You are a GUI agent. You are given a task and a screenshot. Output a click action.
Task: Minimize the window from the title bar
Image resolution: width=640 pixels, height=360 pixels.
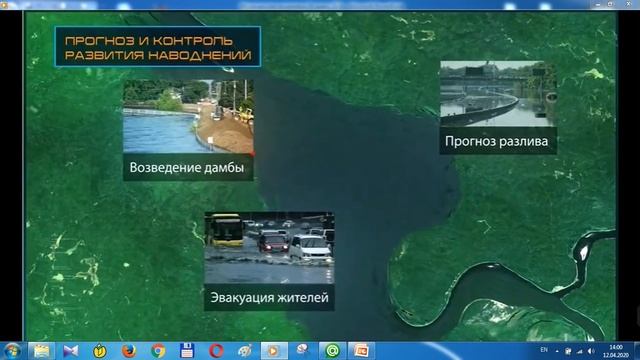[598, 4]
